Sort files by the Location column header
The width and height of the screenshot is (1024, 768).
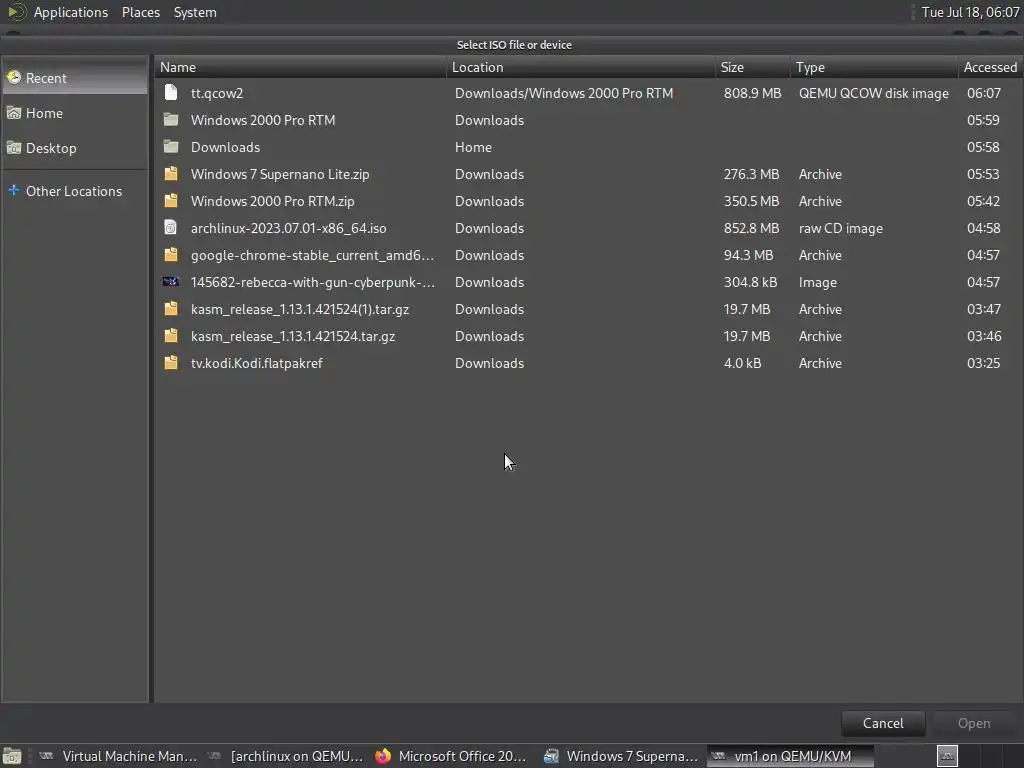[x=581, y=67]
